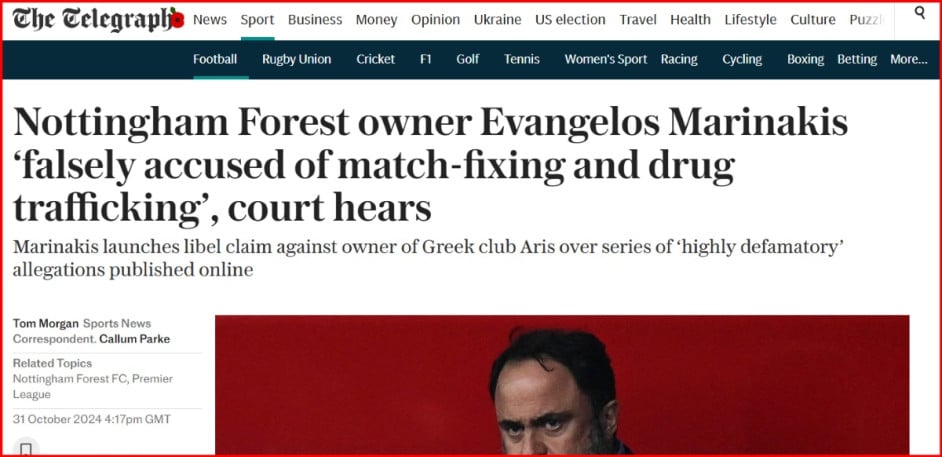Open the Cricket sport page
Viewport: 942px width, 457px height.
click(376, 59)
